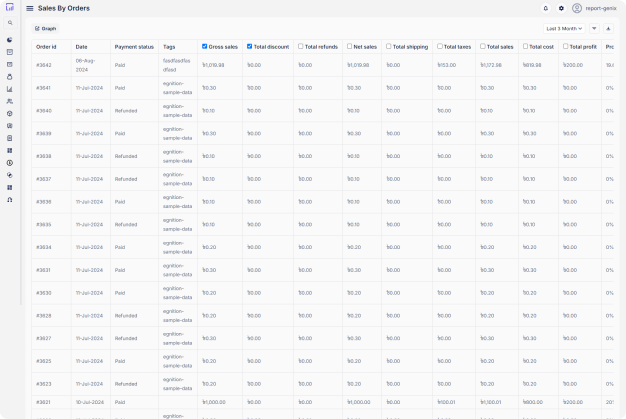This screenshot has height=419, width=626.
Task: Open settings via the gear icon
Action: pyautogui.click(x=561, y=8)
